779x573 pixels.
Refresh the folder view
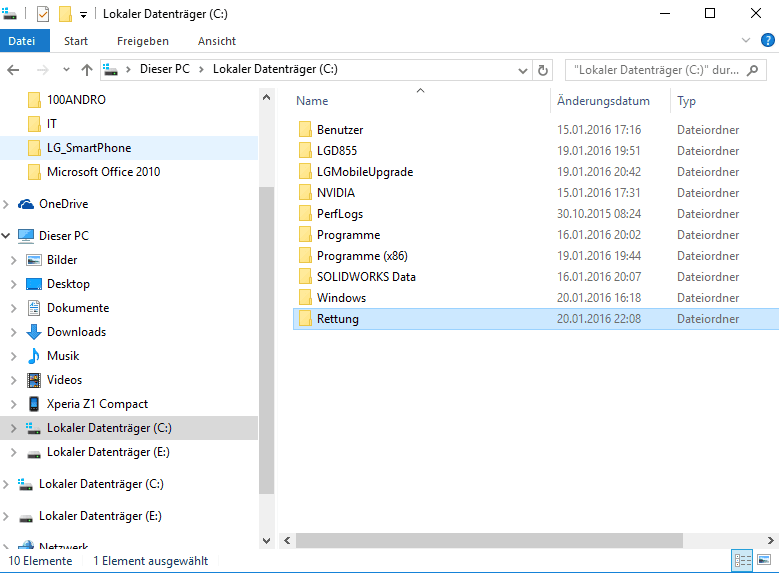pyautogui.click(x=543, y=71)
